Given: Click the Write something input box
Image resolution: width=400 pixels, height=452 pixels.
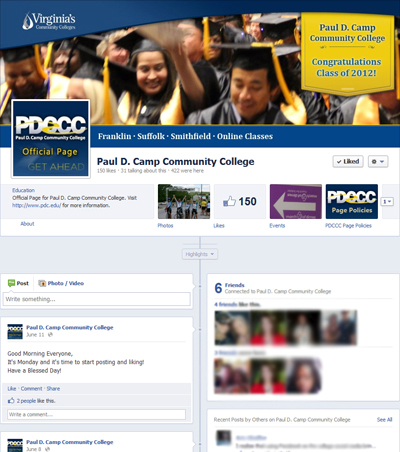Looking at the screenshot, I should (x=97, y=299).
